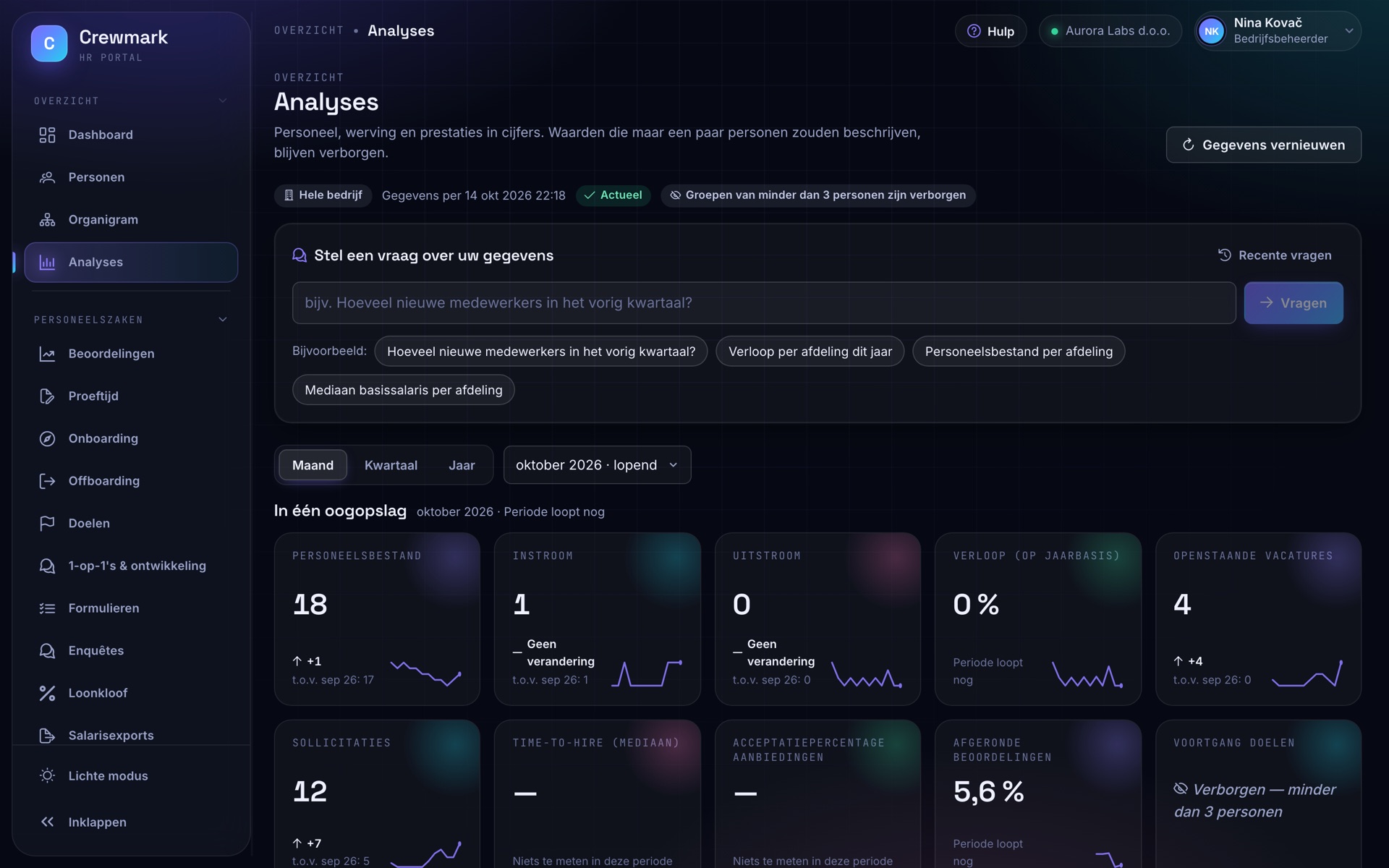The height and width of the screenshot is (868, 1389).
Task: Collapse the Personeelszaken sidebar section
Action: (x=223, y=320)
